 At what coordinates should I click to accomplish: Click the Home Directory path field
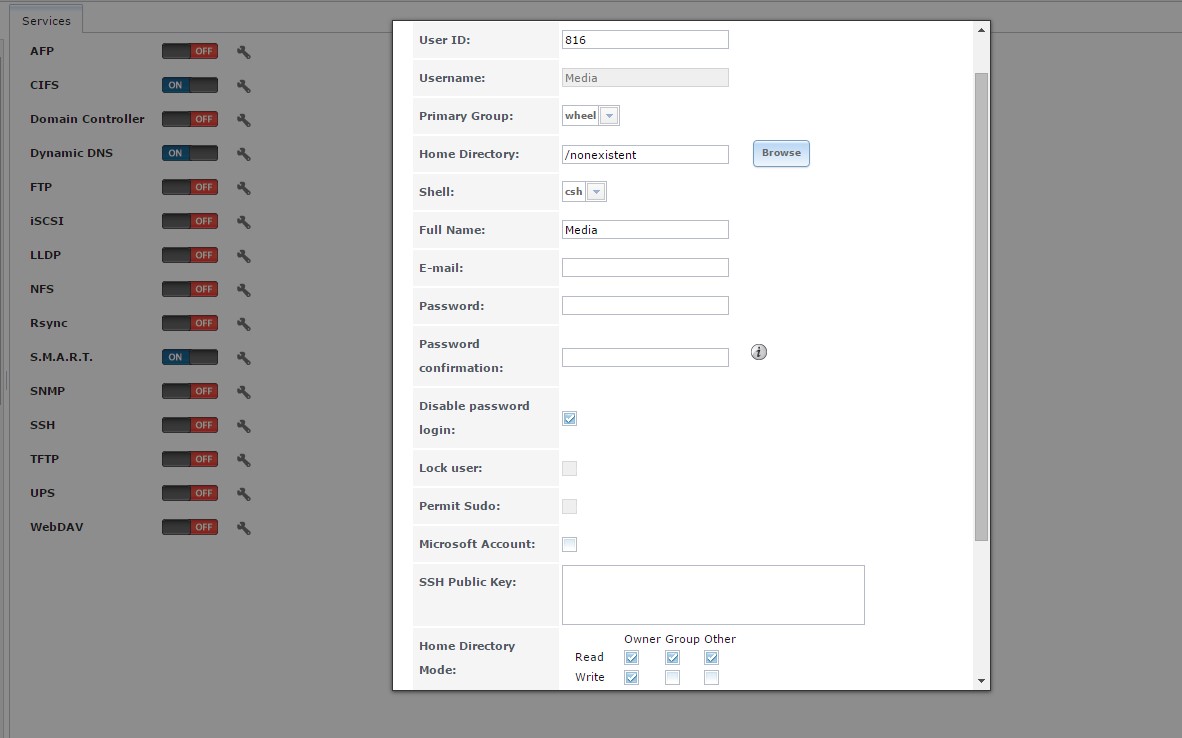(x=645, y=155)
